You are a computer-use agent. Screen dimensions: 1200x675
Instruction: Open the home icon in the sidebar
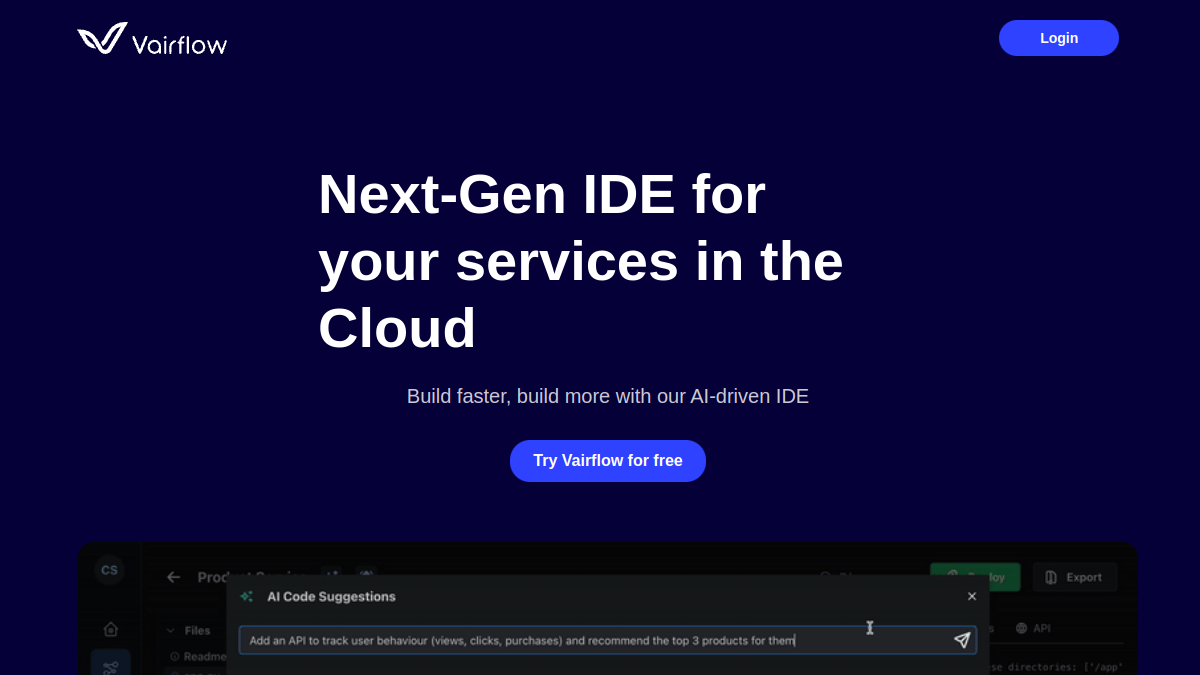(110, 629)
